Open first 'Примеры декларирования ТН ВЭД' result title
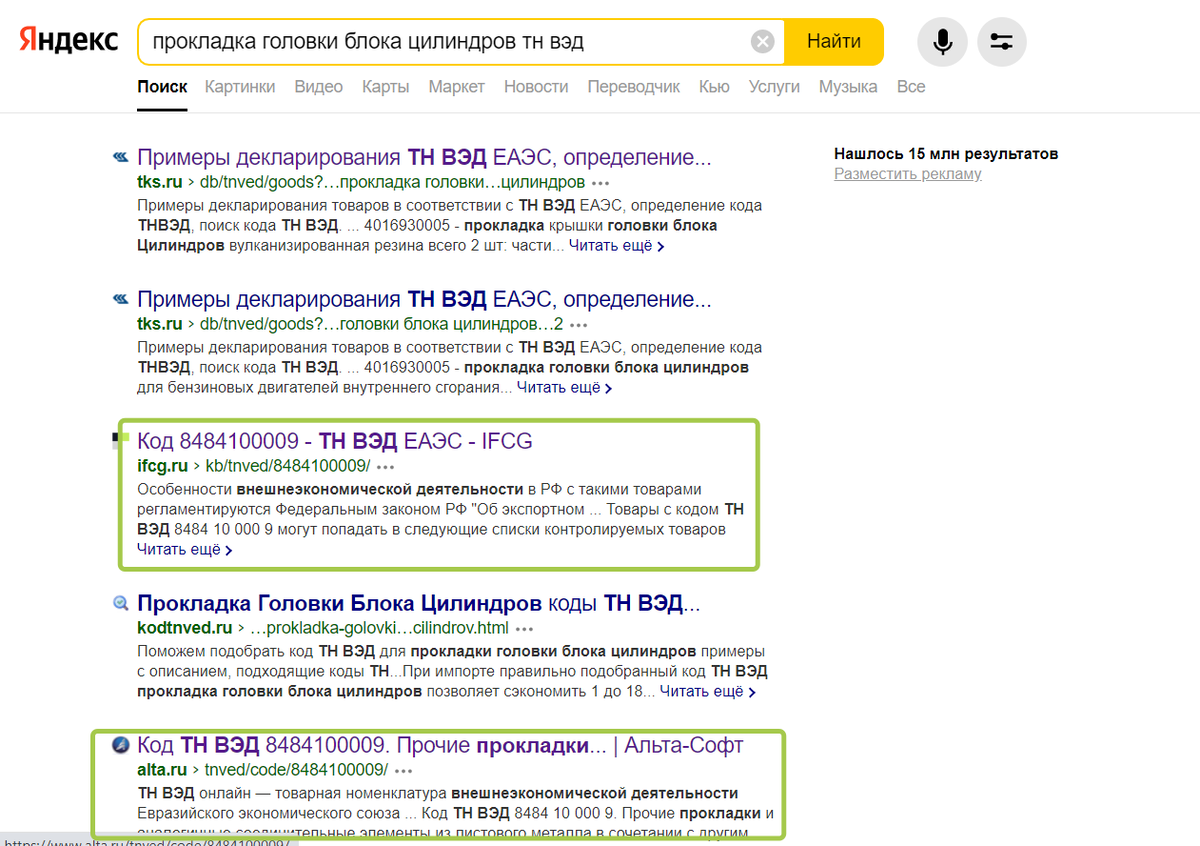This screenshot has width=1200, height=846. point(424,157)
